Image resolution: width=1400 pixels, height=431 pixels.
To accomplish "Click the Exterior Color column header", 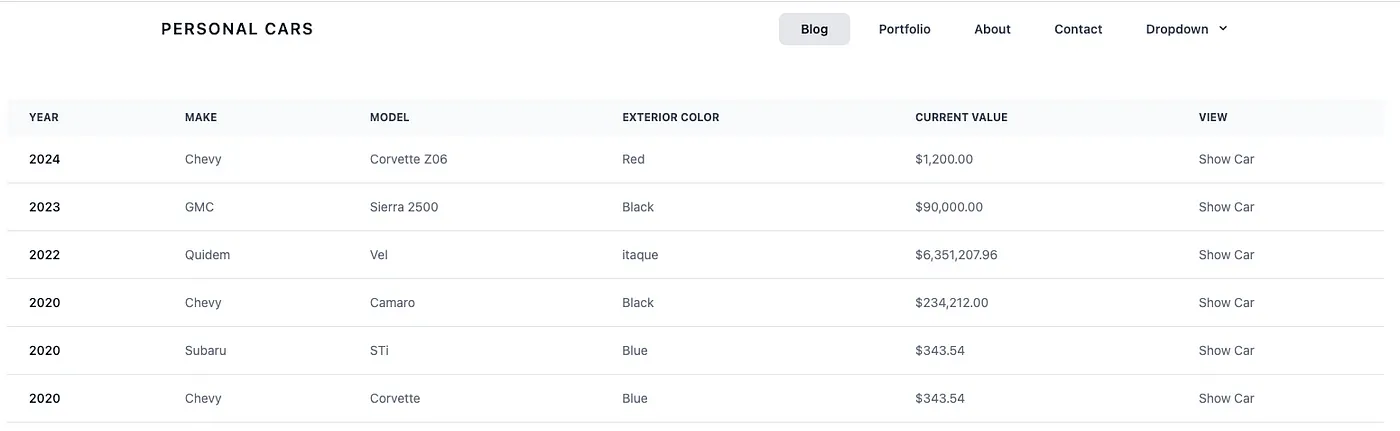I will click(x=670, y=117).
